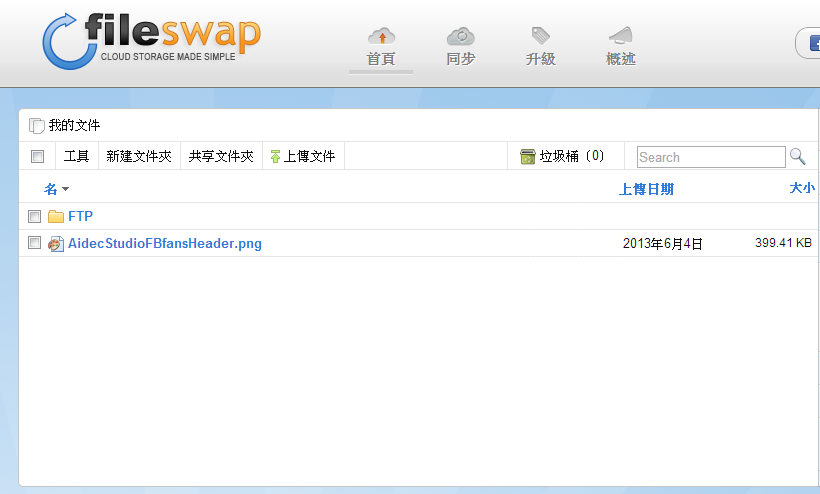
Task: Open the FTP folder link
Action: [x=81, y=216]
